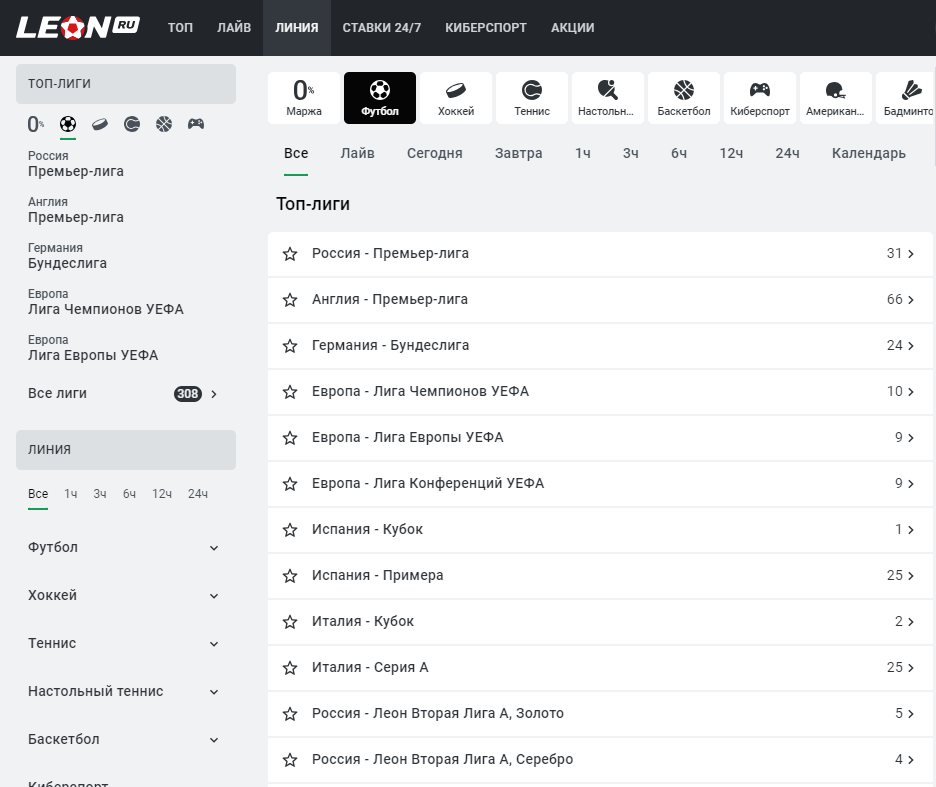Open chevron for Англия - Премьер-лига (66)
Screen dimensions: 936x787
point(911,300)
